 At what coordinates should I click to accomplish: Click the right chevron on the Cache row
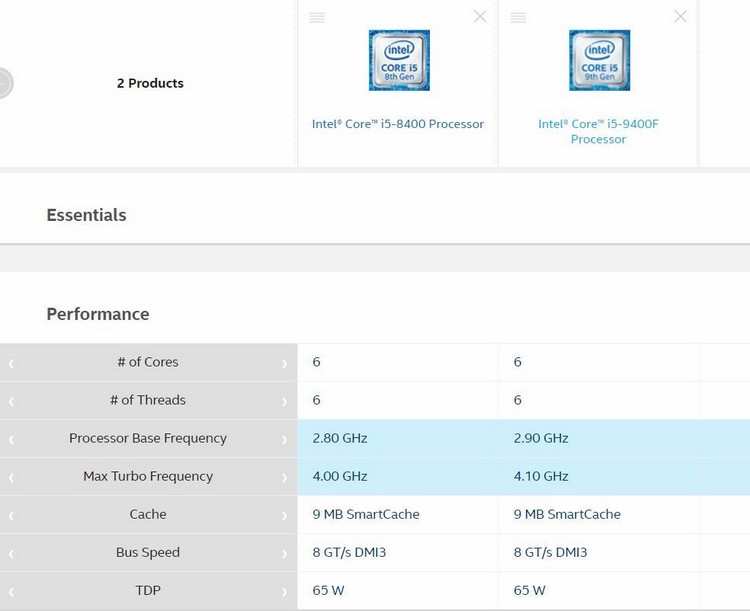tap(284, 516)
